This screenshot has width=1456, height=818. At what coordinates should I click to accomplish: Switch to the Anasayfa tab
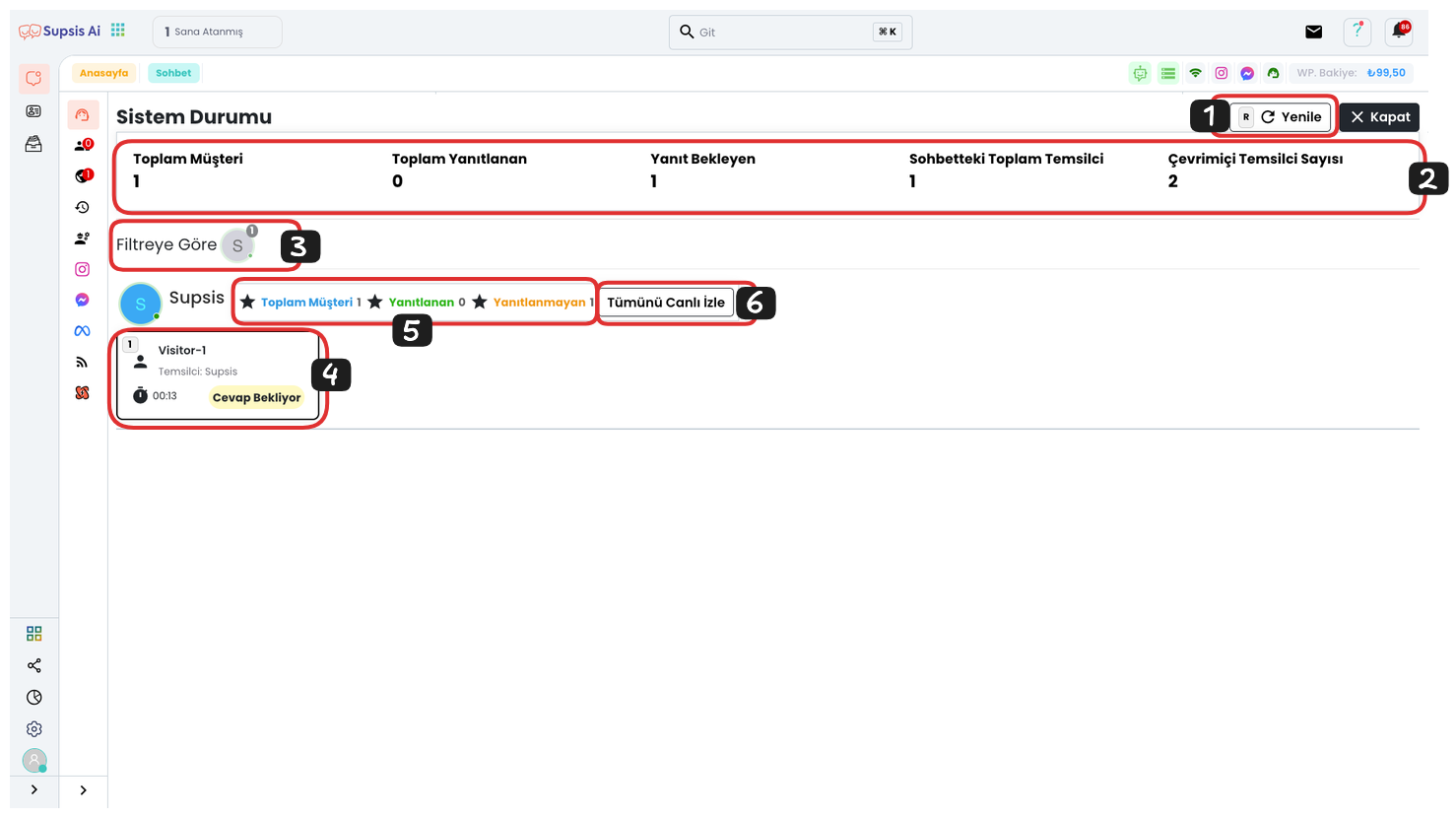(103, 73)
